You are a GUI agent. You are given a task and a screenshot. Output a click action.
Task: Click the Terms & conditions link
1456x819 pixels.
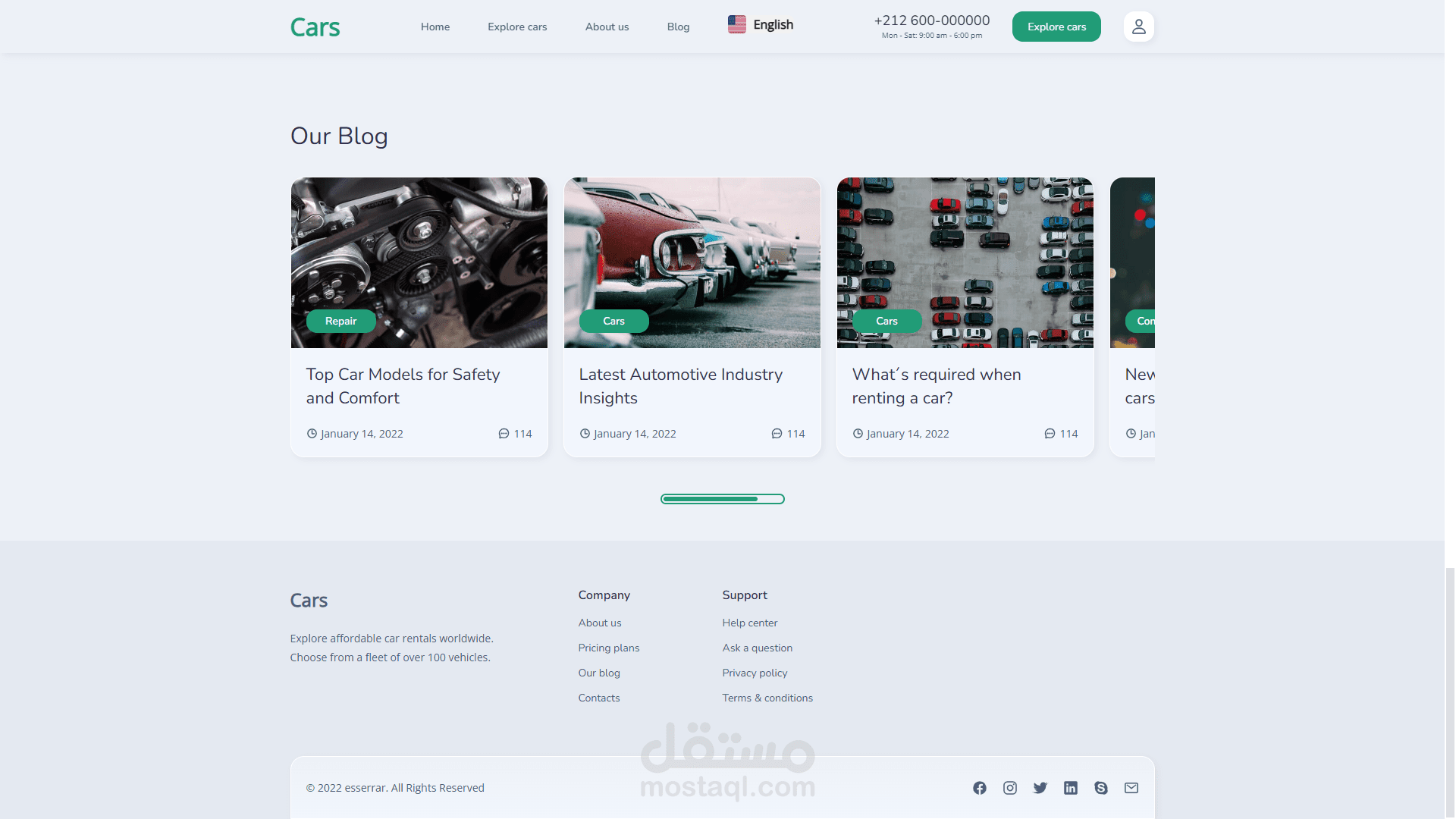click(767, 698)
